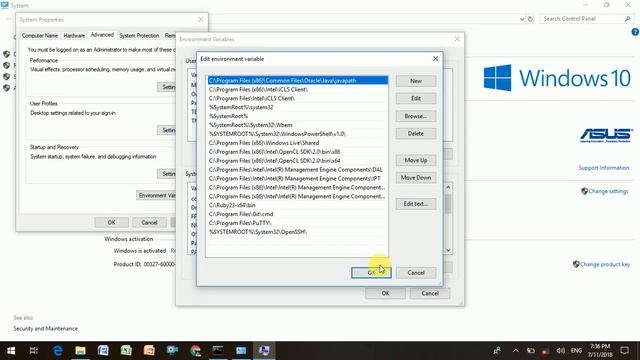Open the People icon in system tray
This screenshot has width=640, height=360.
point(497,351)
